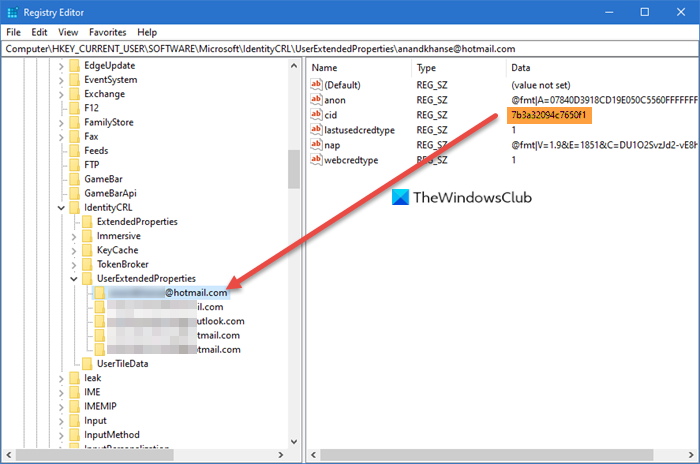Expand the InputMethod key
The image size is (700, 464).
click(61, 435)
